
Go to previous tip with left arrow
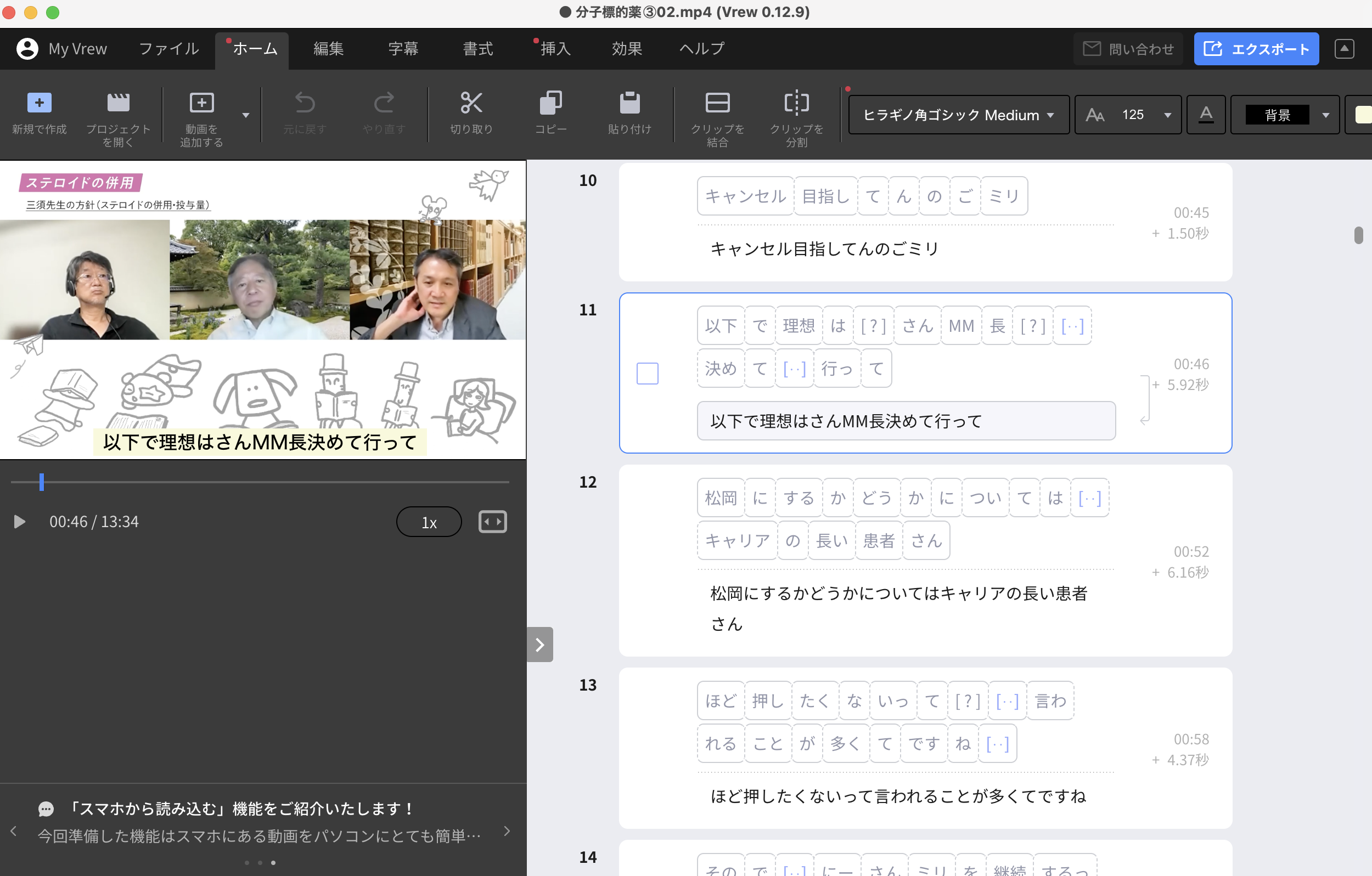13,831
